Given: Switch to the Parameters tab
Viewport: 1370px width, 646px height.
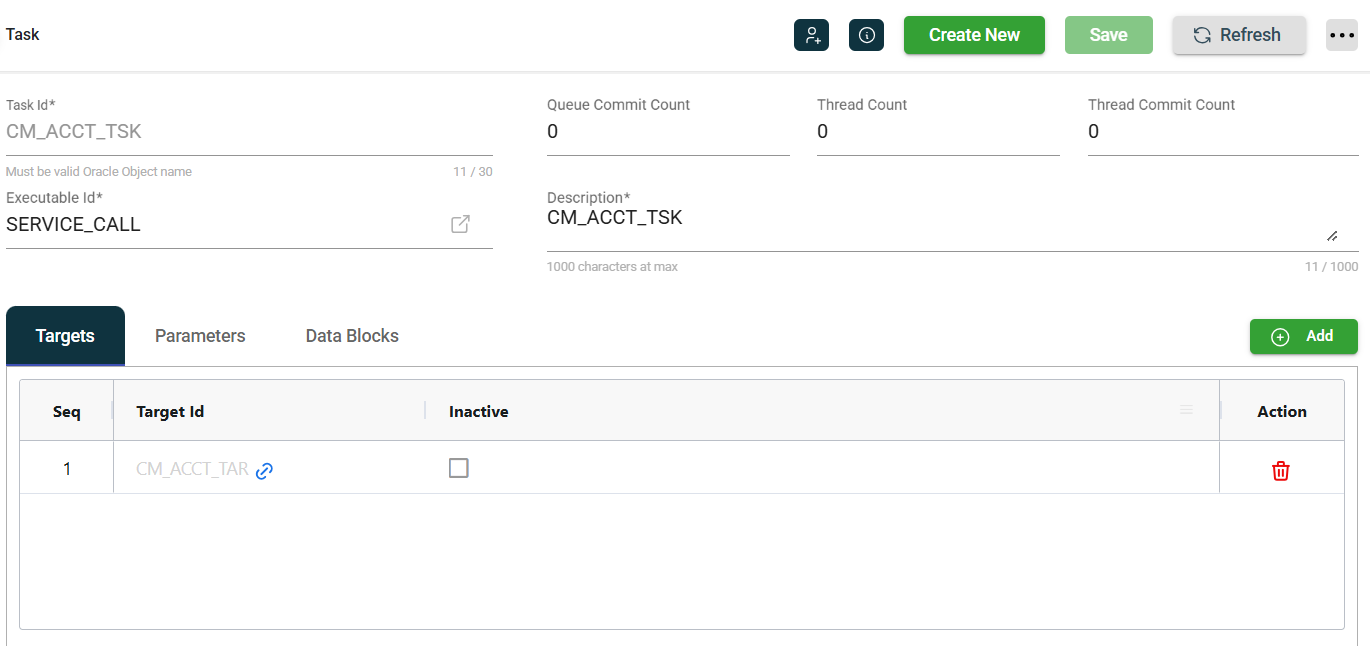Looking at the screenshot, I should click(200, 336).
